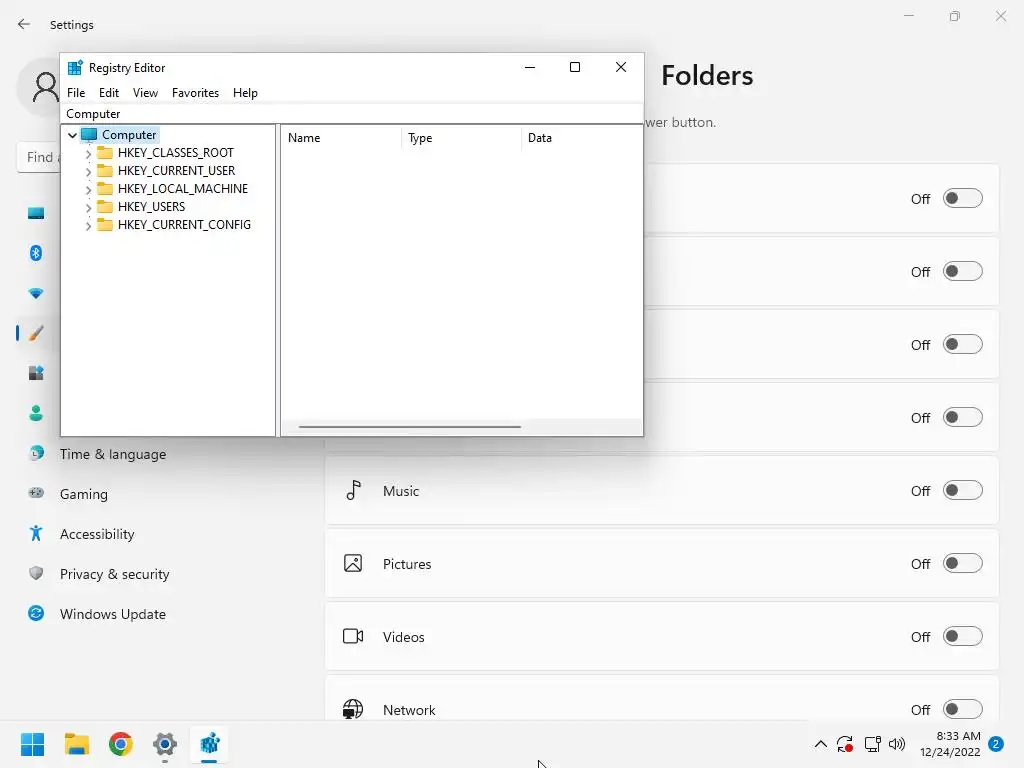
Task: Expand HKEY_CURRENT_USER chevron
Action: (x=88, y=172)
